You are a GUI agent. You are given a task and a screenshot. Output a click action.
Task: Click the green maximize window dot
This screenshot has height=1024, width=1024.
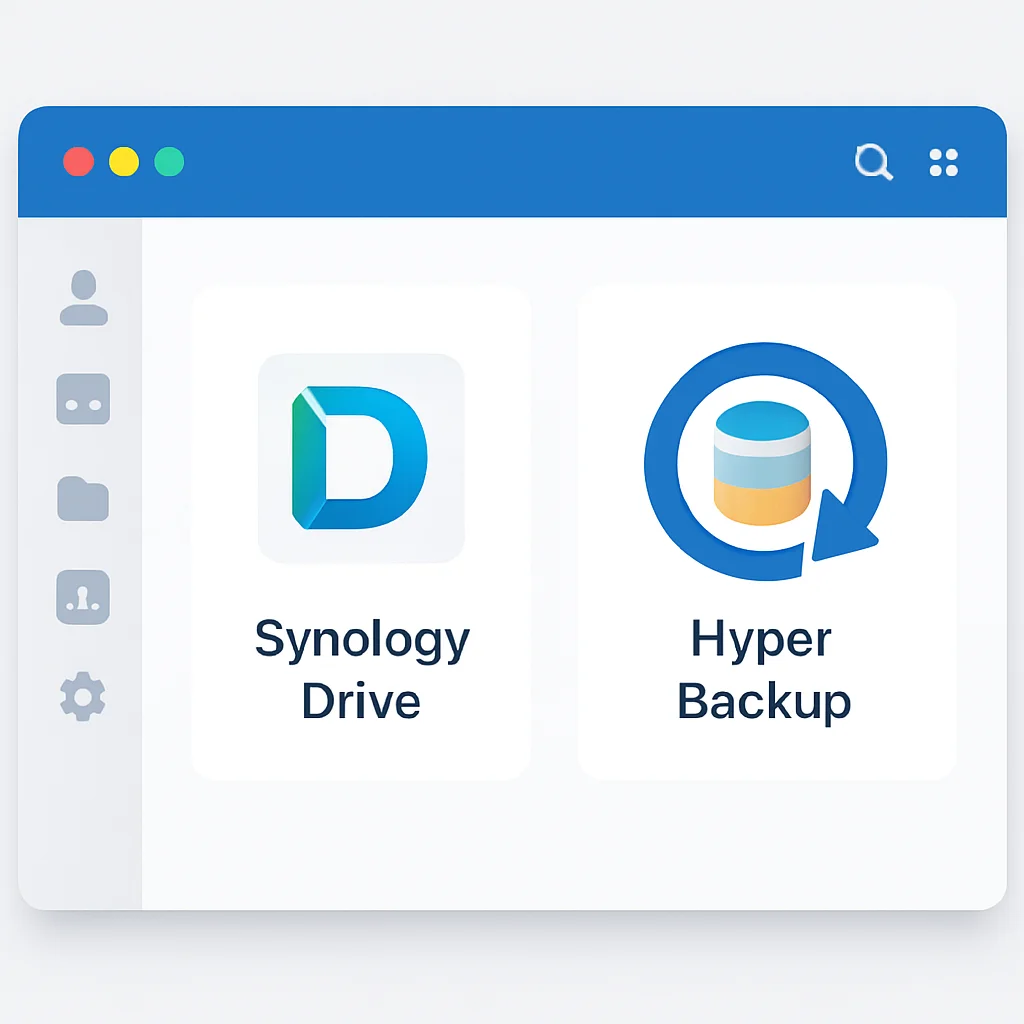(x=169, y=161)
